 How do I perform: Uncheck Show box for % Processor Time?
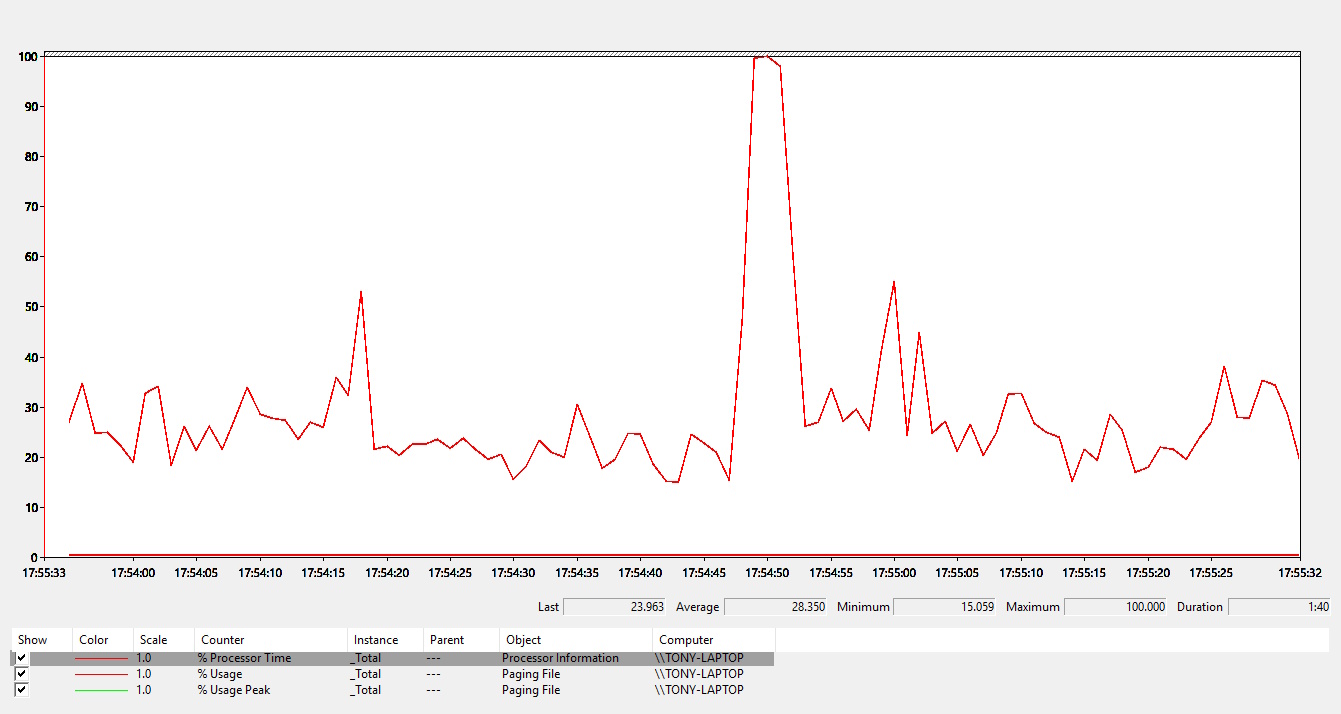tap(21, 658)
